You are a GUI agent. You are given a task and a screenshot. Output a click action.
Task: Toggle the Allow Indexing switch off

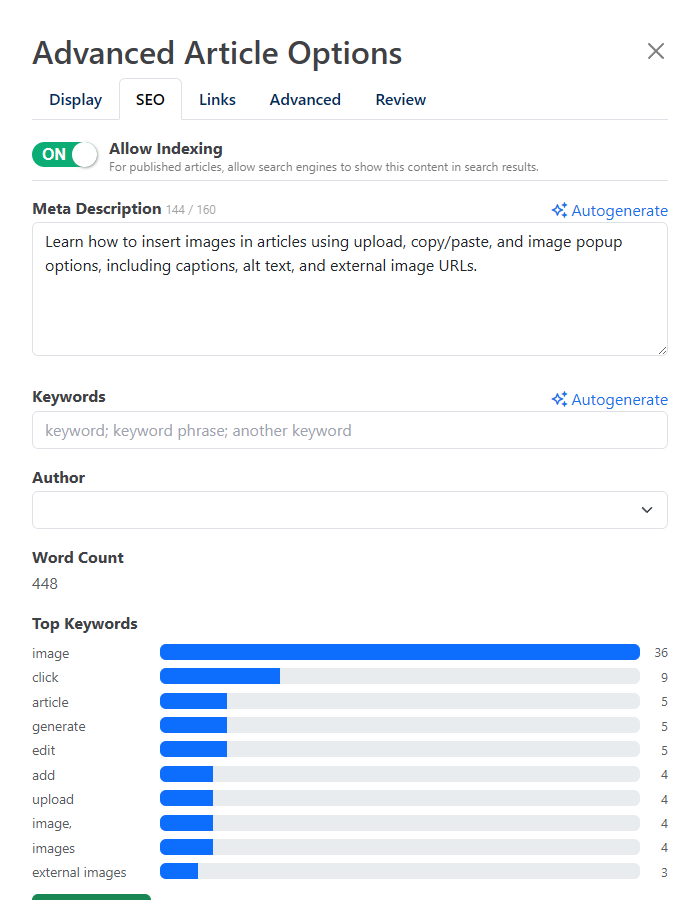(65, 154)
